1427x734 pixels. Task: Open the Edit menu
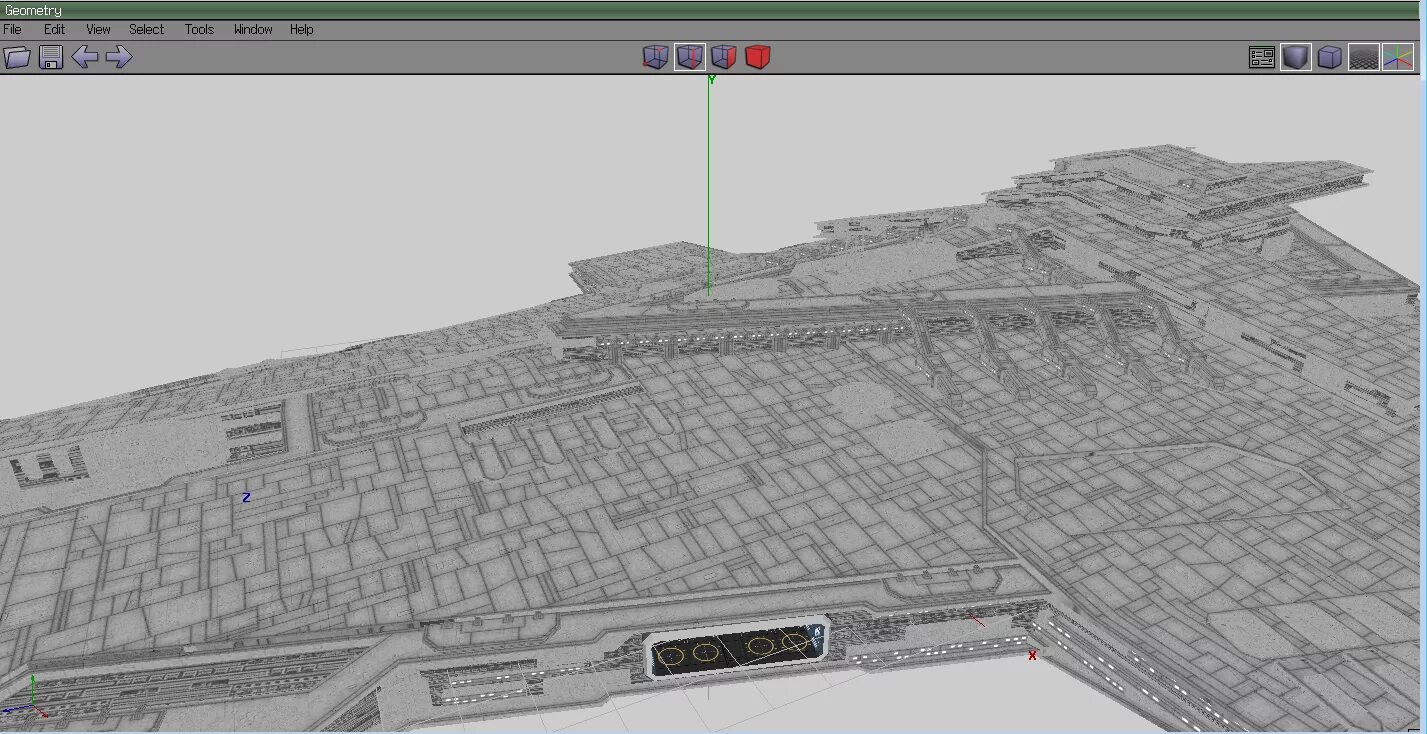(x=54, y=29)
